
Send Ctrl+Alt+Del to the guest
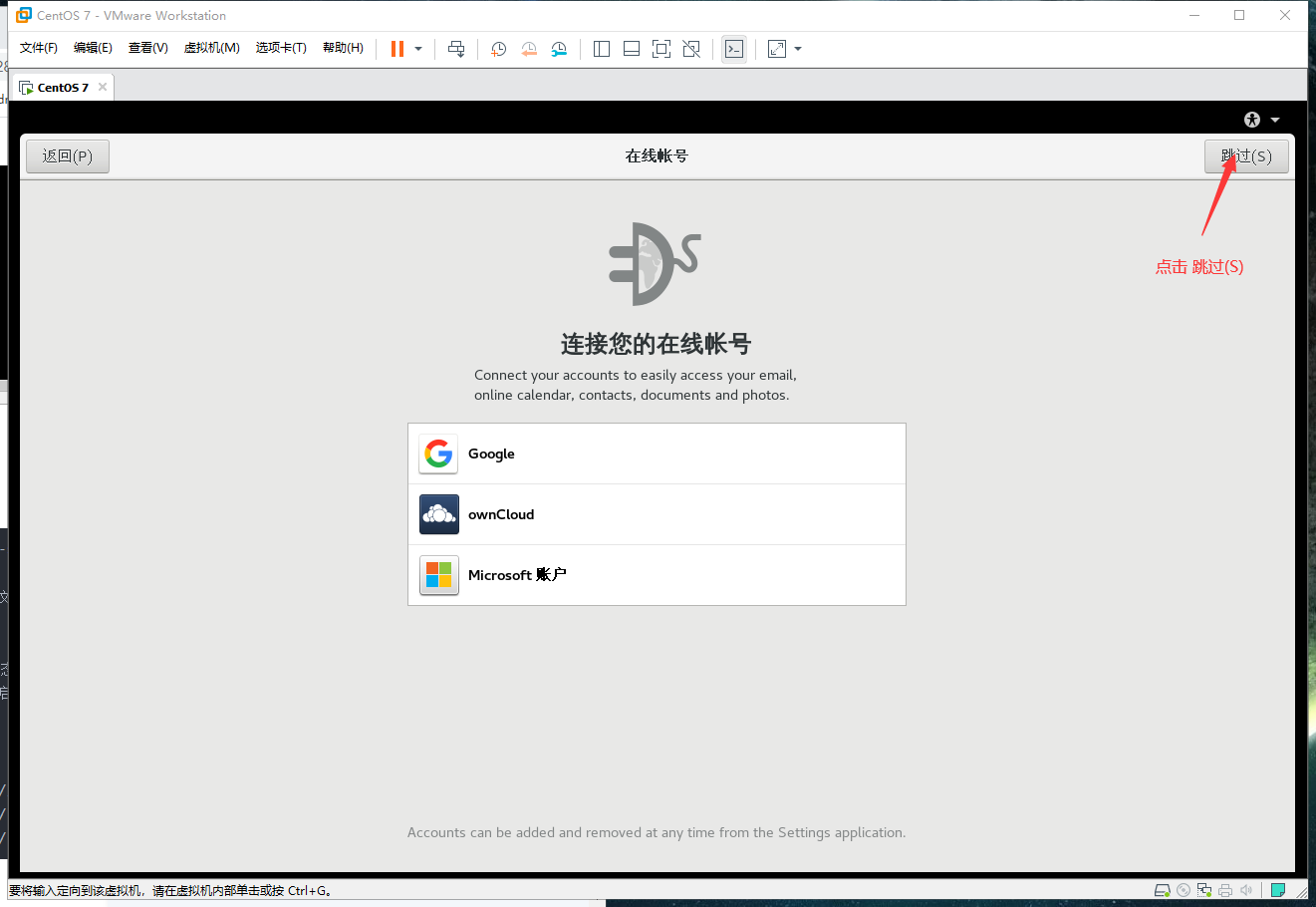point(455,48)
